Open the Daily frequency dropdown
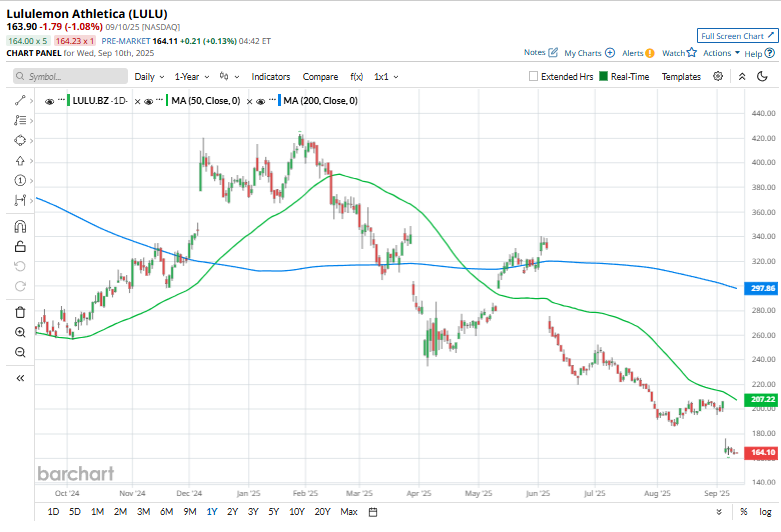 click(149, 77)
